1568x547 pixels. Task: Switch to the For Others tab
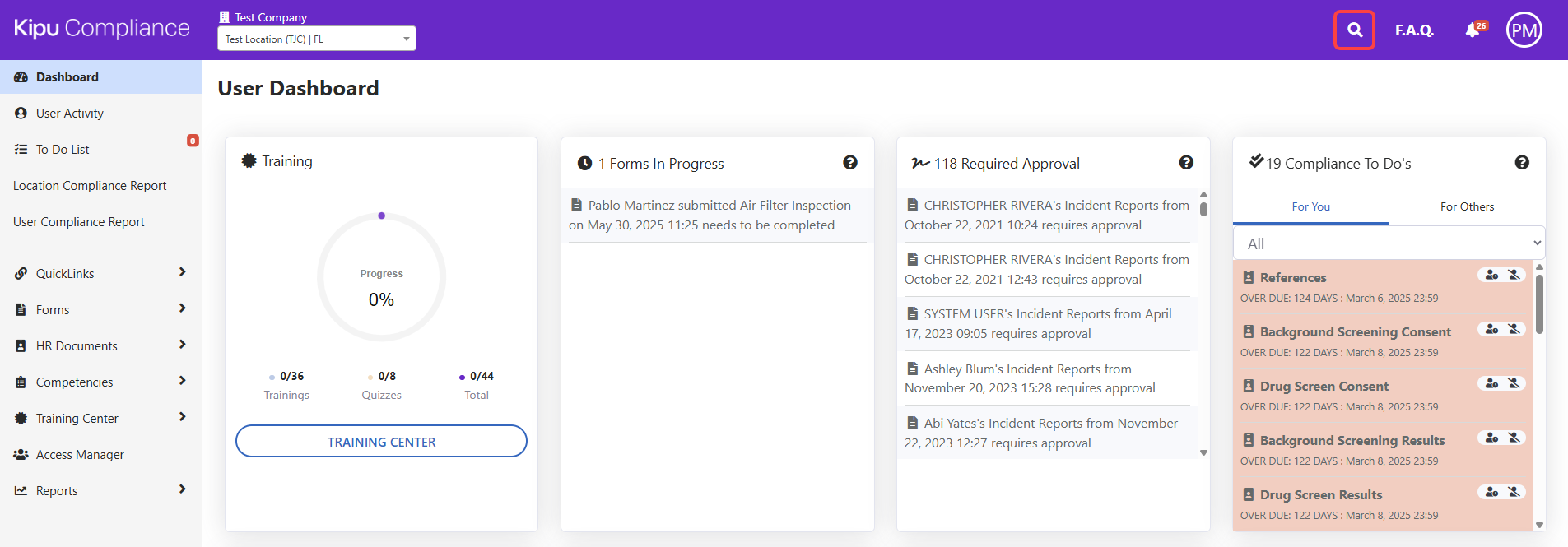tap(1467, 206)
